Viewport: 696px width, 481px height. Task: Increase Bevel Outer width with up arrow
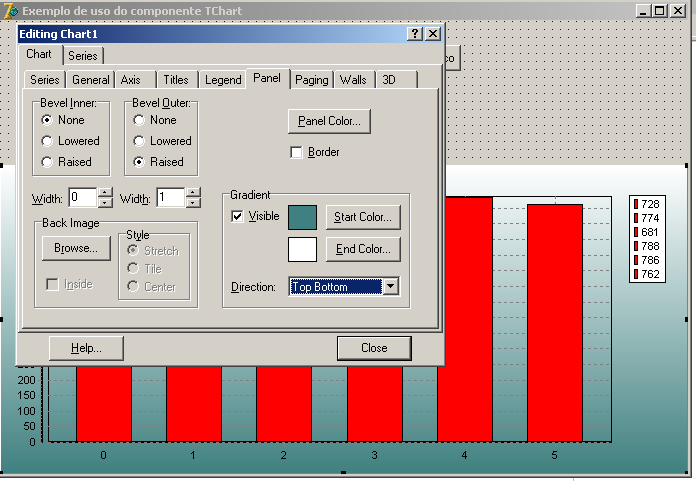tap(193, 193)
